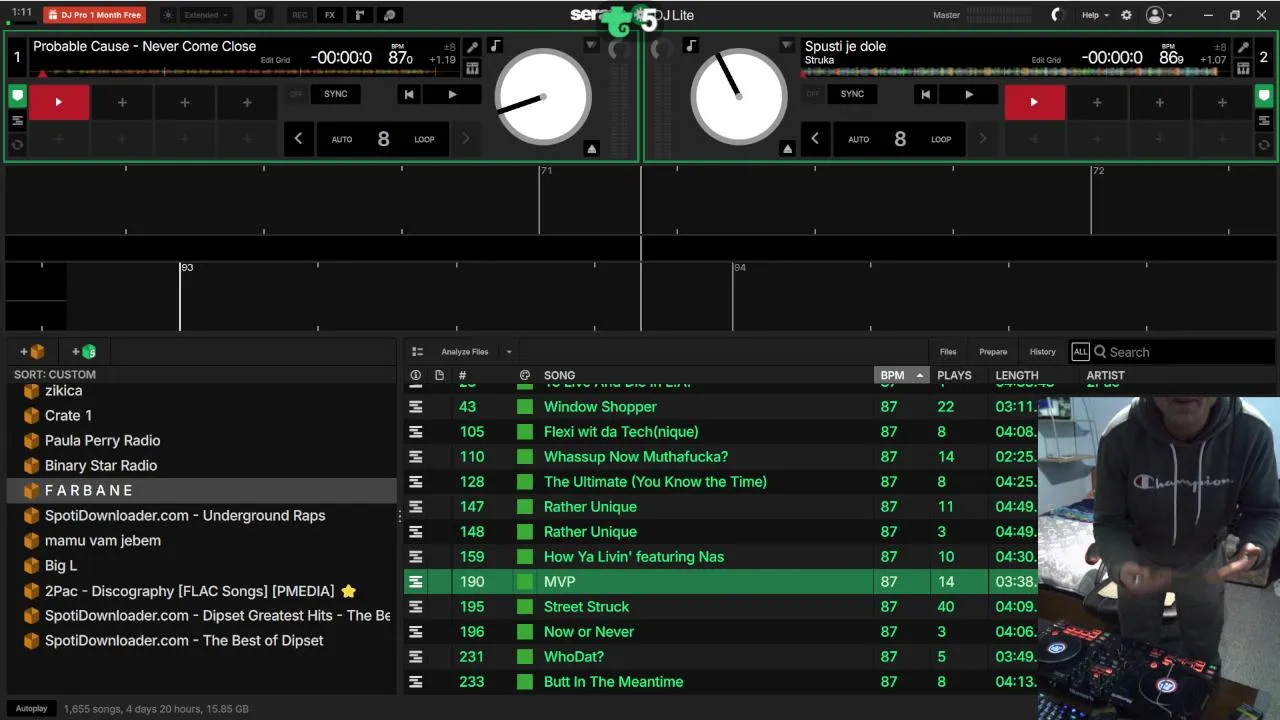This screenshot has height=720, width=1280.
Task: Focus the library Search field
Action: tap(1180, 352)
